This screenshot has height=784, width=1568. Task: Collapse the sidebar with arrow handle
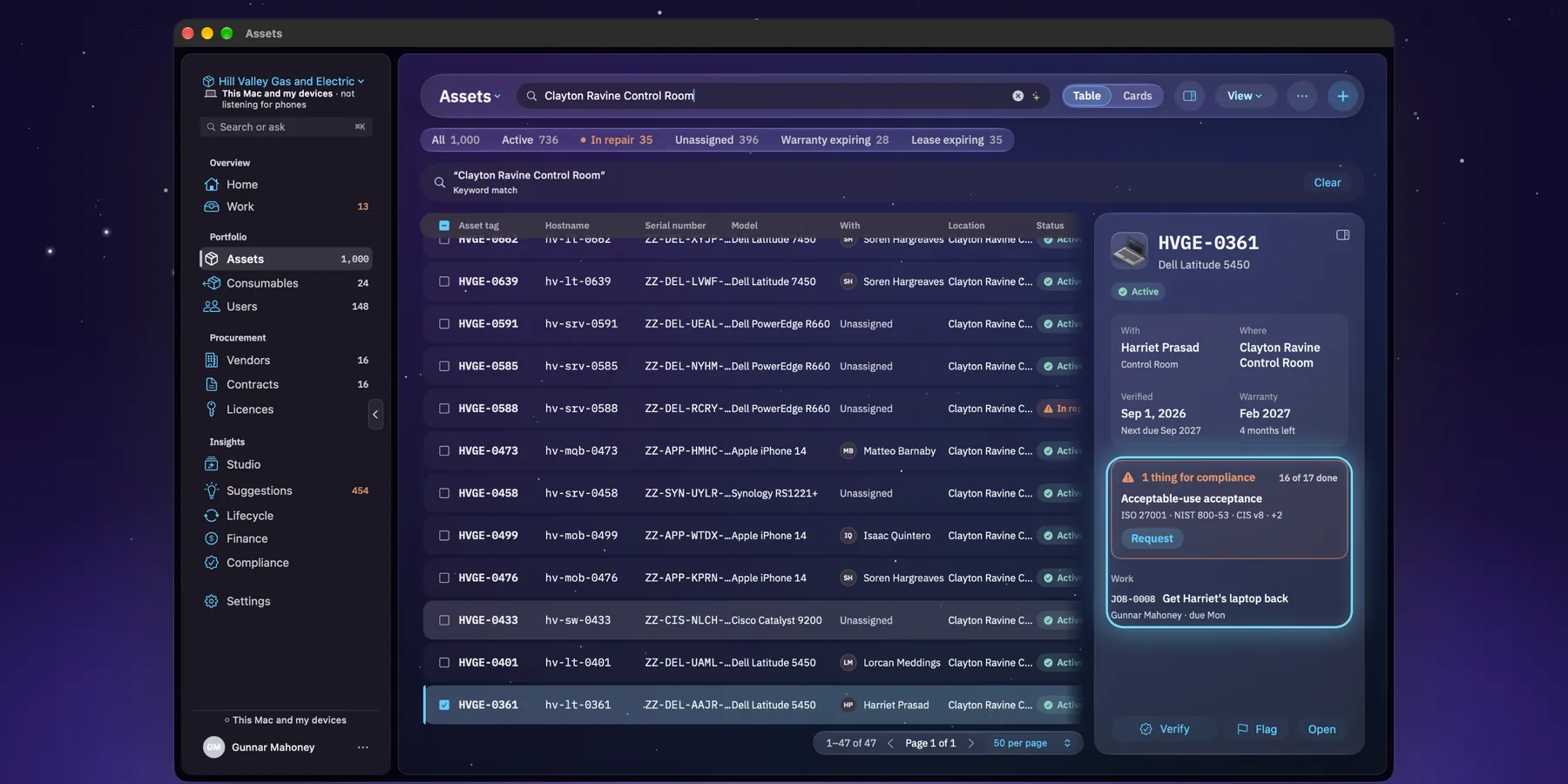click(375, 415)
